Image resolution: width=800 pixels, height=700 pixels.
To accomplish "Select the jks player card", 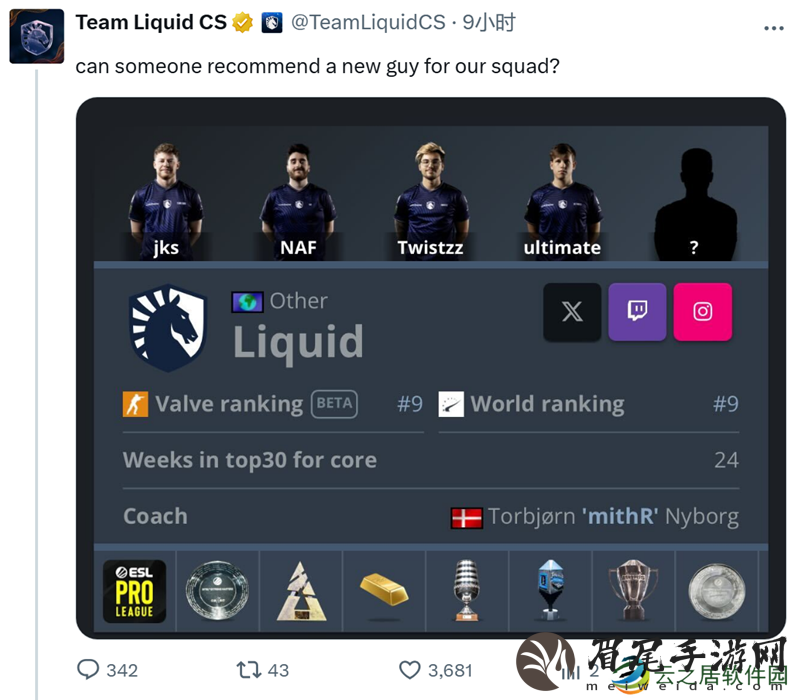I will 166,201.
